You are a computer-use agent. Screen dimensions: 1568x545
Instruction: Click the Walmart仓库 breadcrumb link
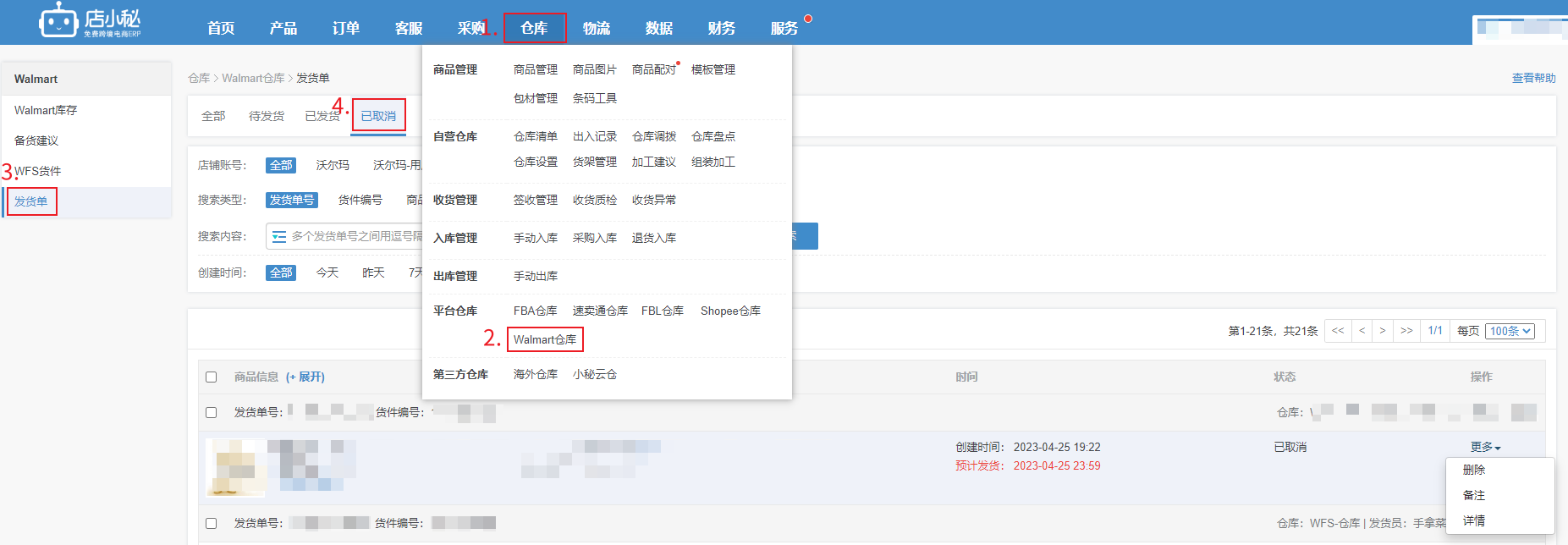click(253, 78)
